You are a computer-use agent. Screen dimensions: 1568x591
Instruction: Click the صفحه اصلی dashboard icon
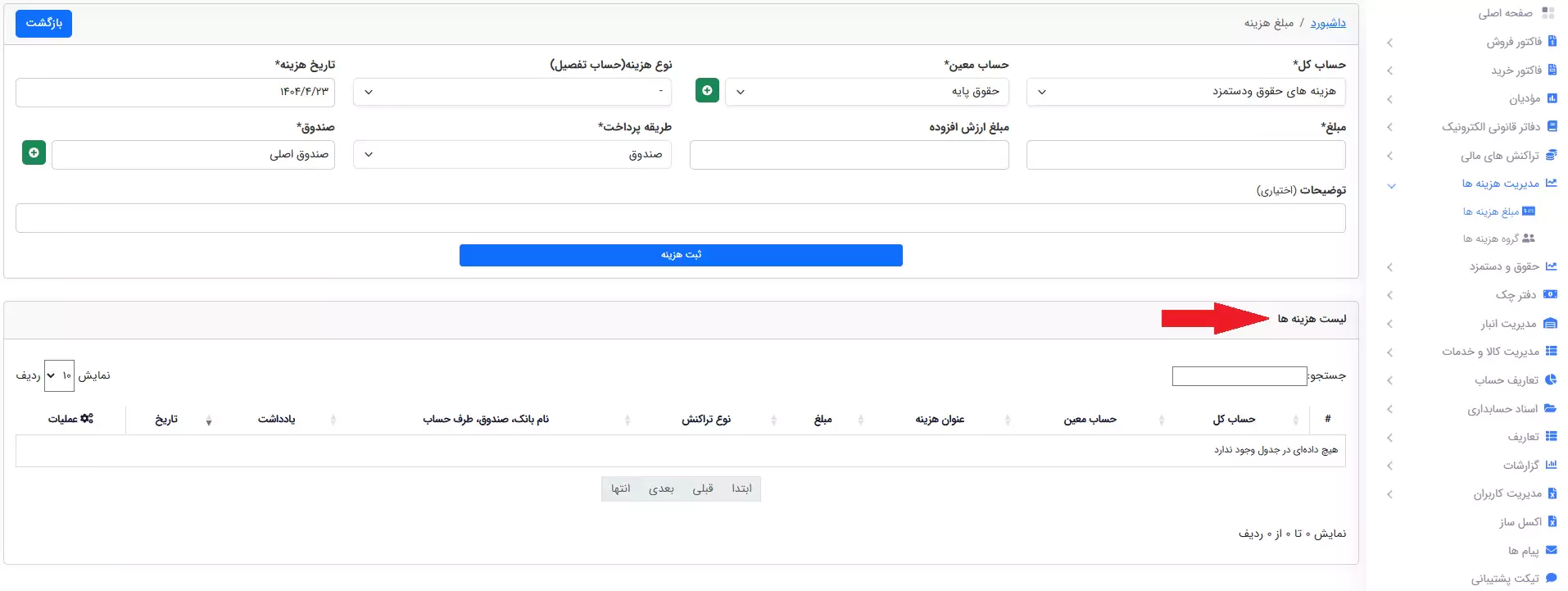(1548, 12)
